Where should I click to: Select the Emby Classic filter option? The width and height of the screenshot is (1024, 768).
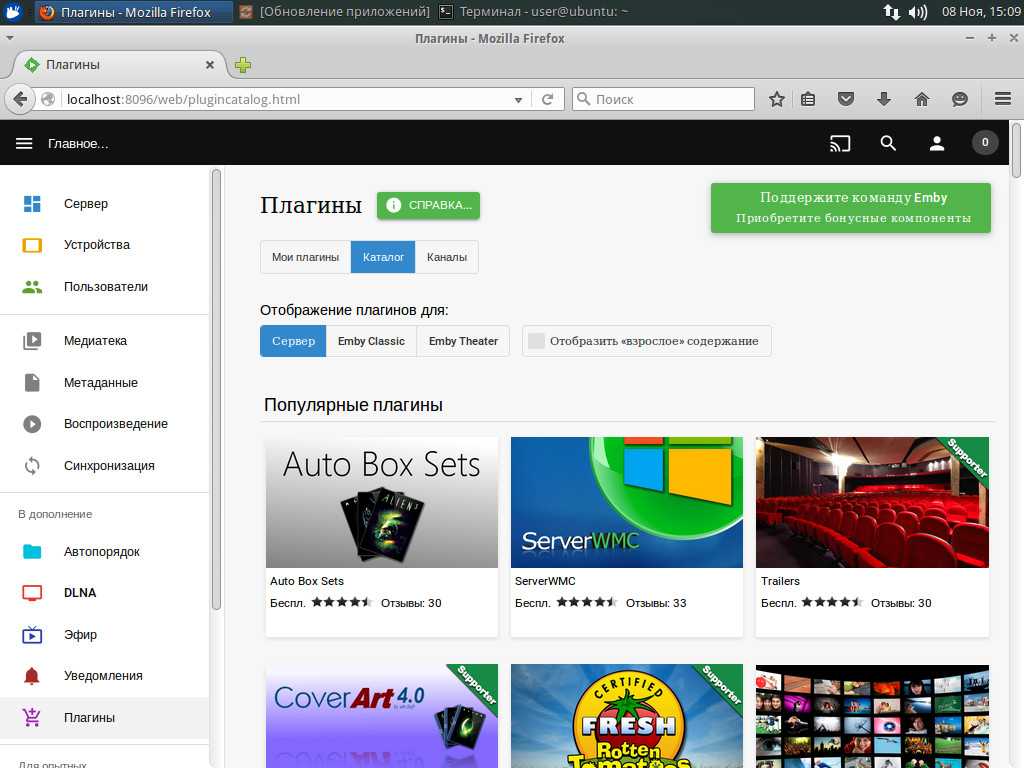coord(371,341)
